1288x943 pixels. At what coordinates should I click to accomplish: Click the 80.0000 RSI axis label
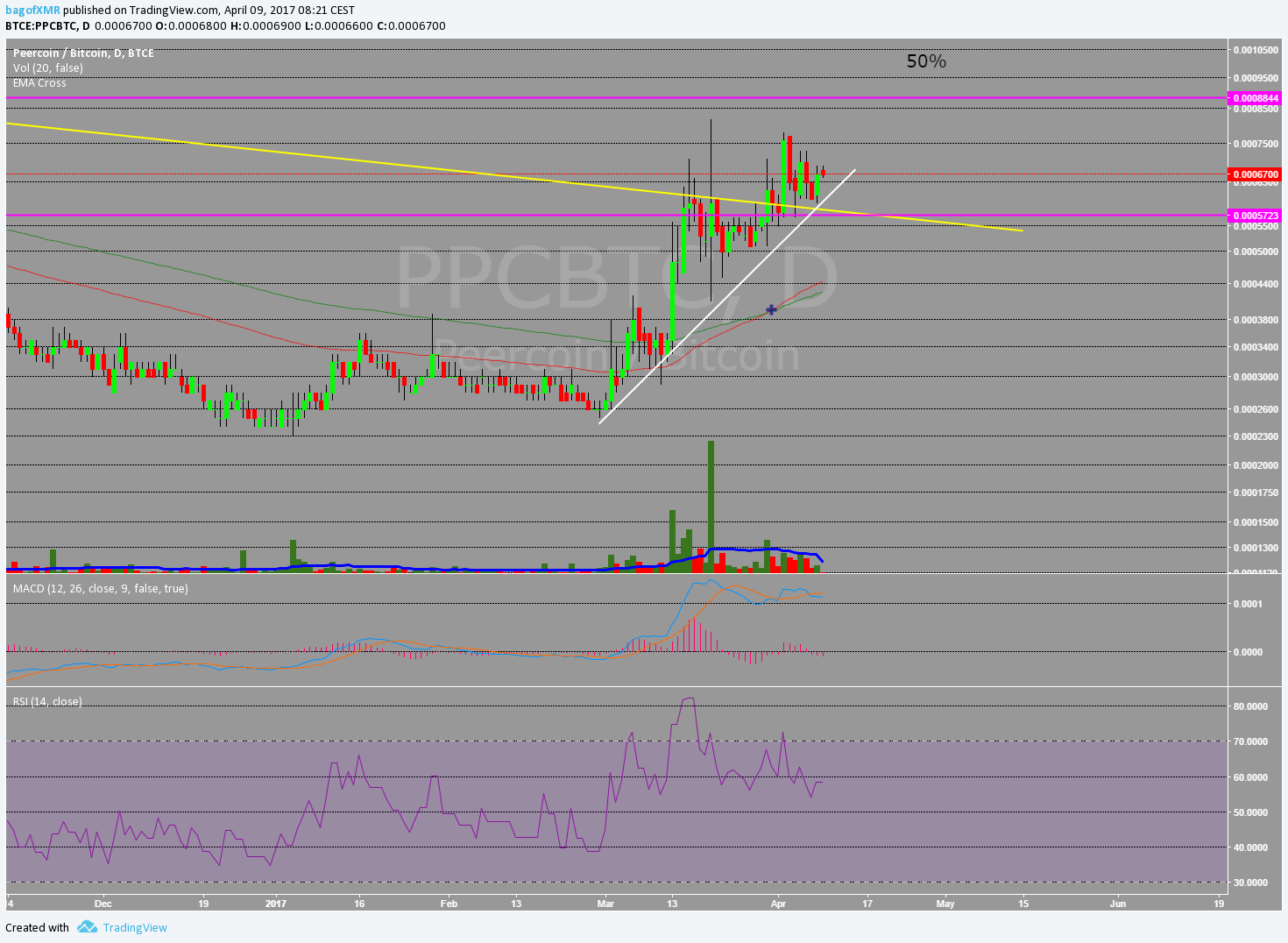[1250, 706]
